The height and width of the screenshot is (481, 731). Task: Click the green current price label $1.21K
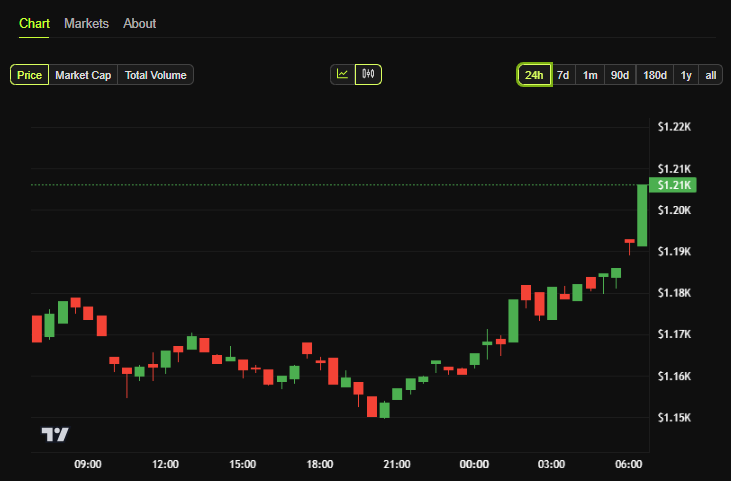pos(673,185)
